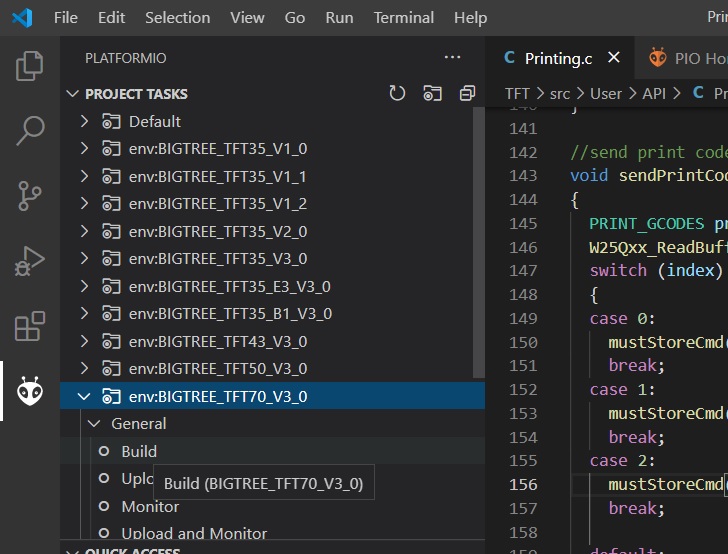Viewport: 728px width, 554px height.
Task: Switch to the Printing.c editor tab
Action: tap(559, 59)
